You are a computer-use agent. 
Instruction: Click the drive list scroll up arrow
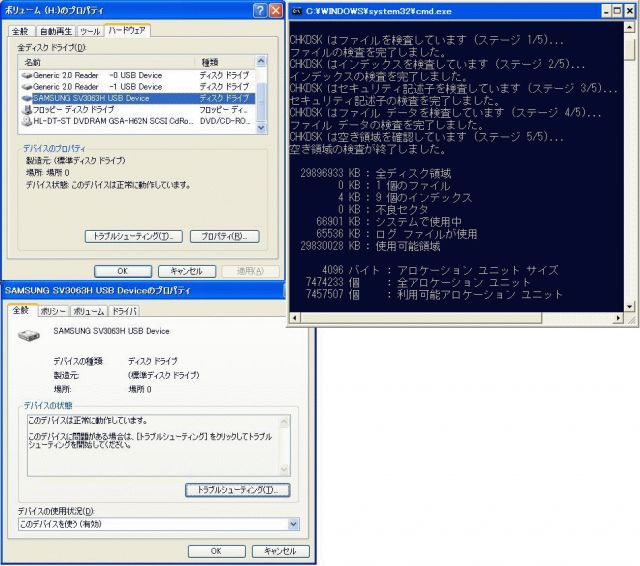[262, 64]
